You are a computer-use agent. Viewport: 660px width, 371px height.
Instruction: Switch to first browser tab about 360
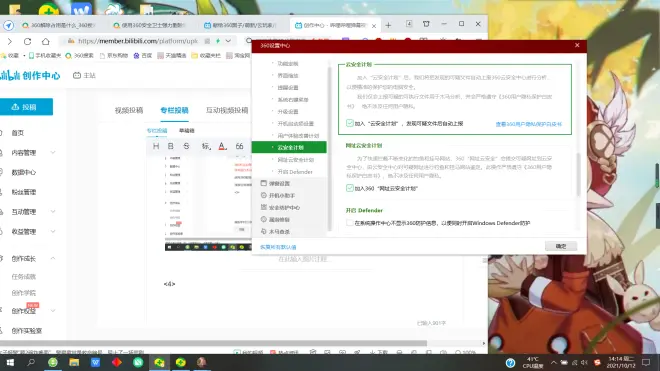point(59,25)
